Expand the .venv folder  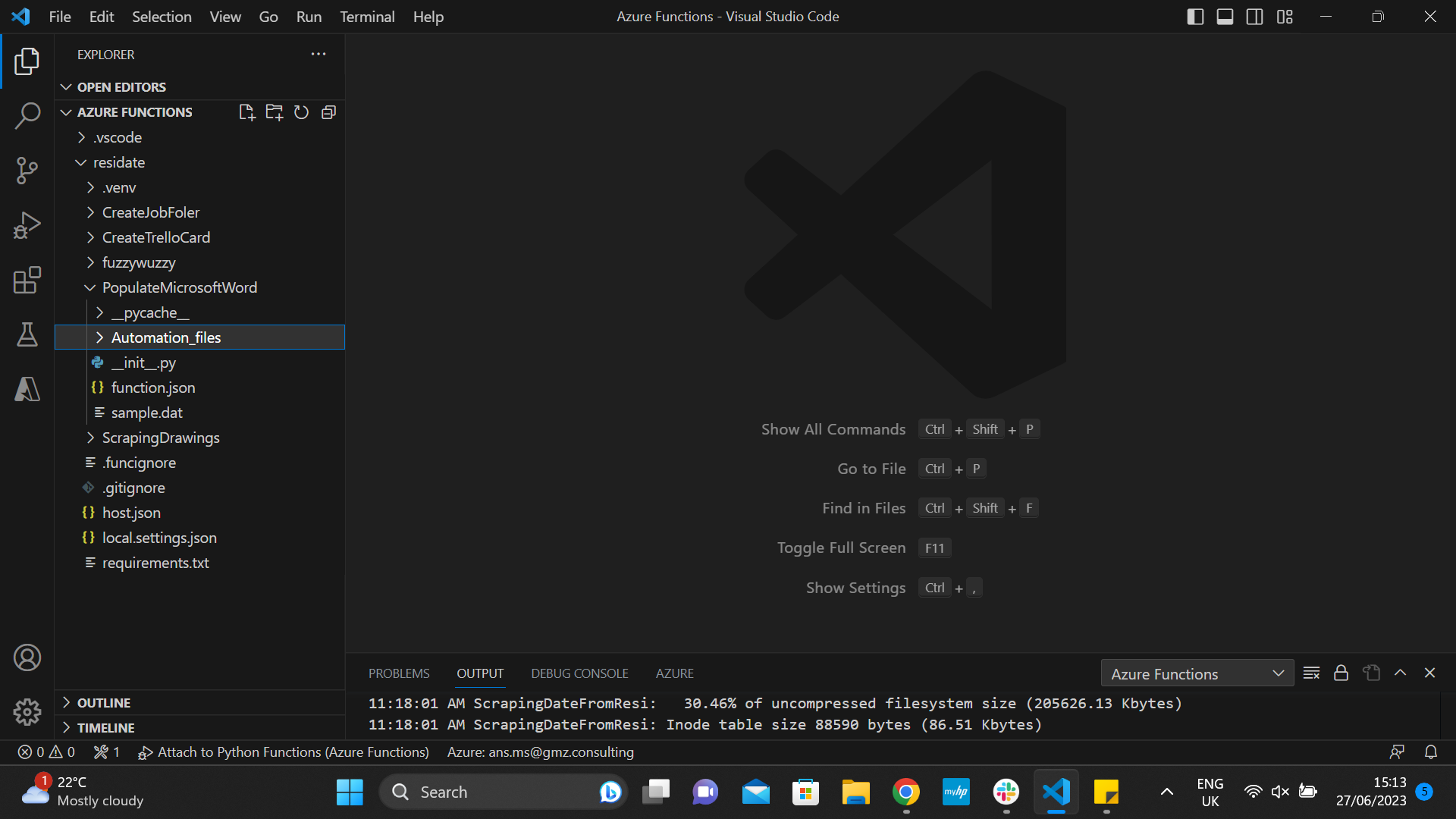200,187
